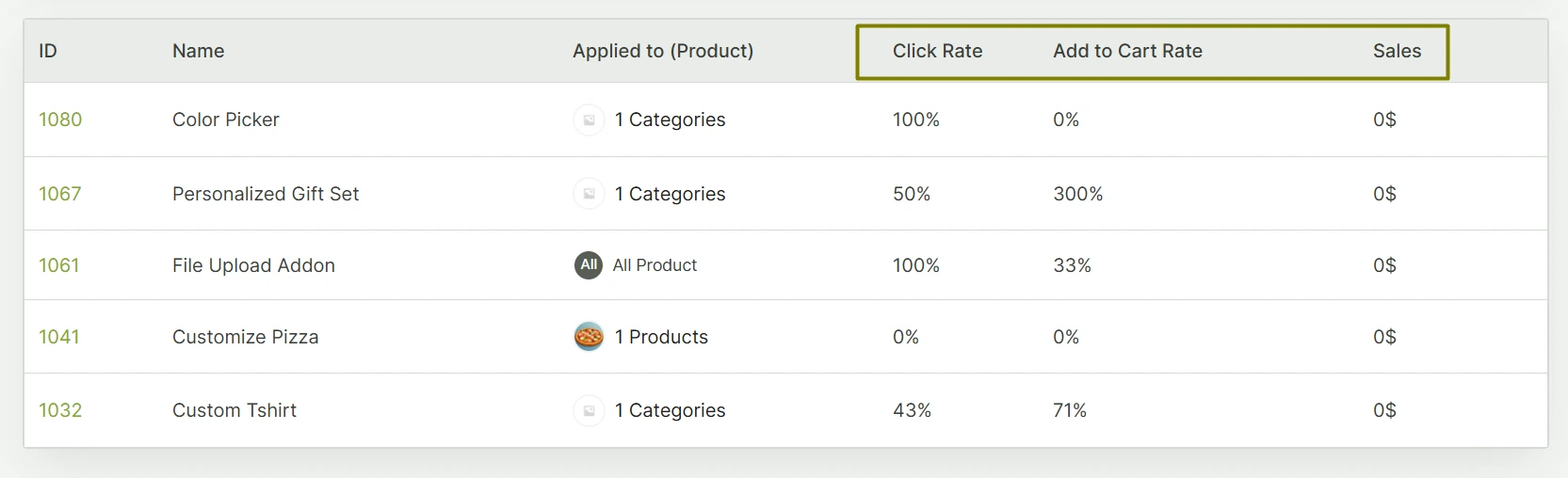Open option ID 1080 link
This screenshot has width=1568, height=478.
pos(60,119)
